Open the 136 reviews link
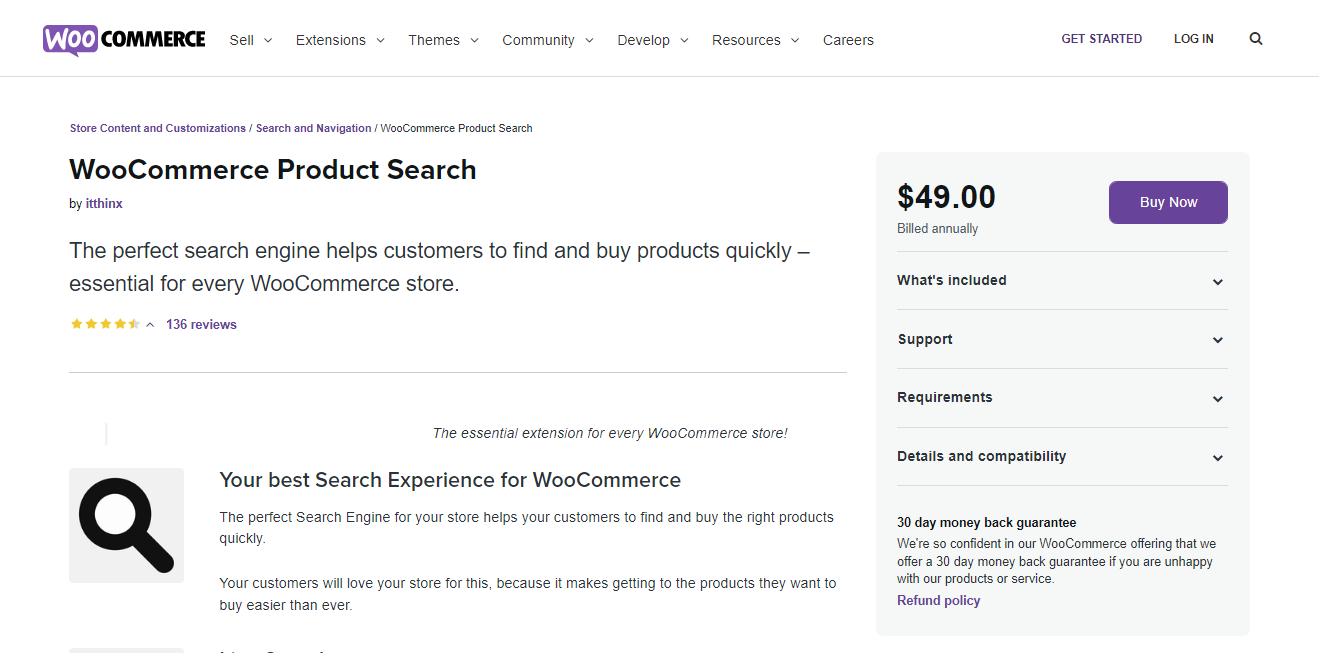 pos(201,324)
